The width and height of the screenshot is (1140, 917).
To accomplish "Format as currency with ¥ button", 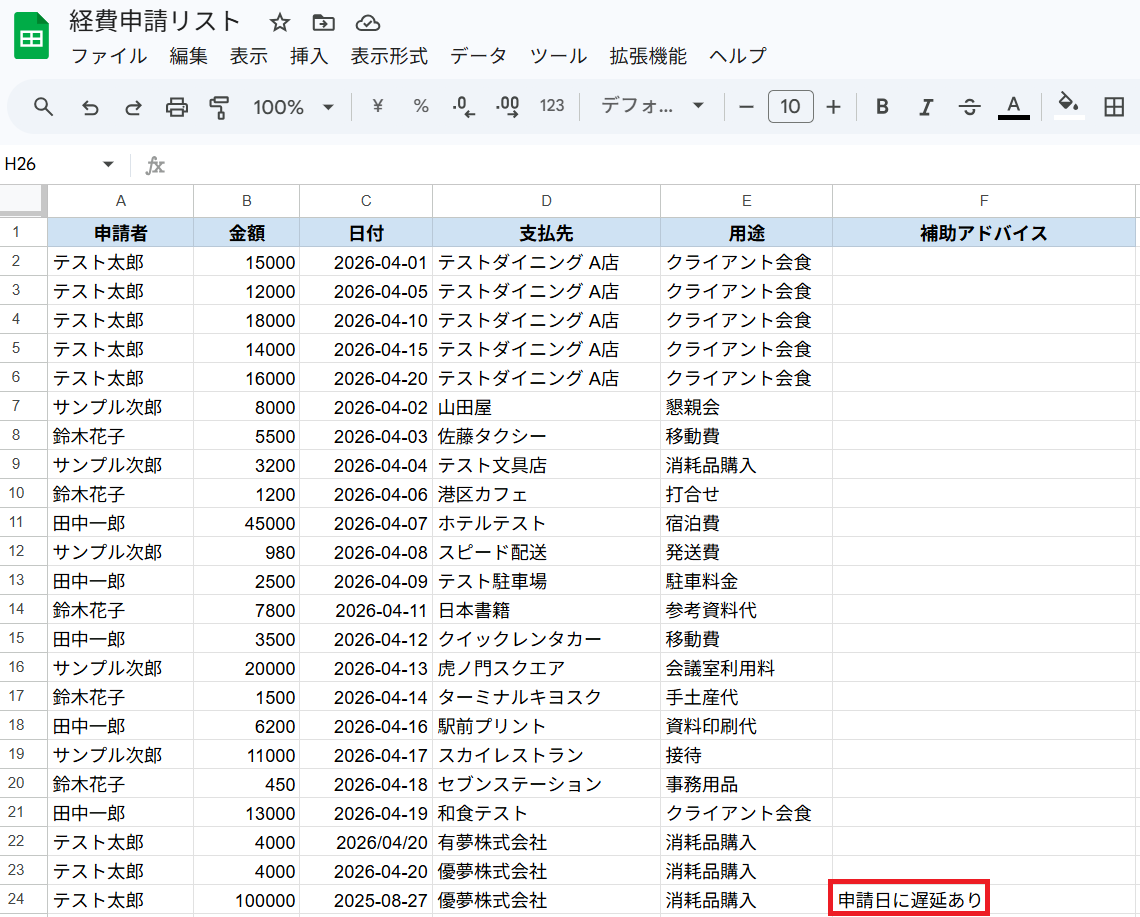I will point(377,106).
